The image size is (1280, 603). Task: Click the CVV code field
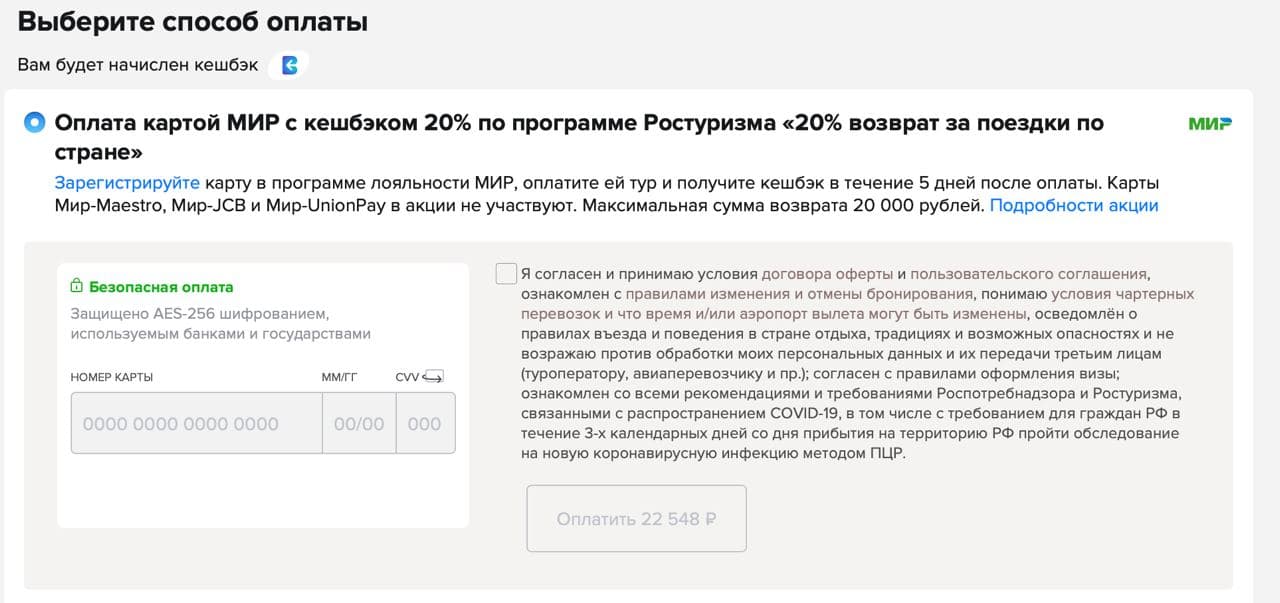425,423
